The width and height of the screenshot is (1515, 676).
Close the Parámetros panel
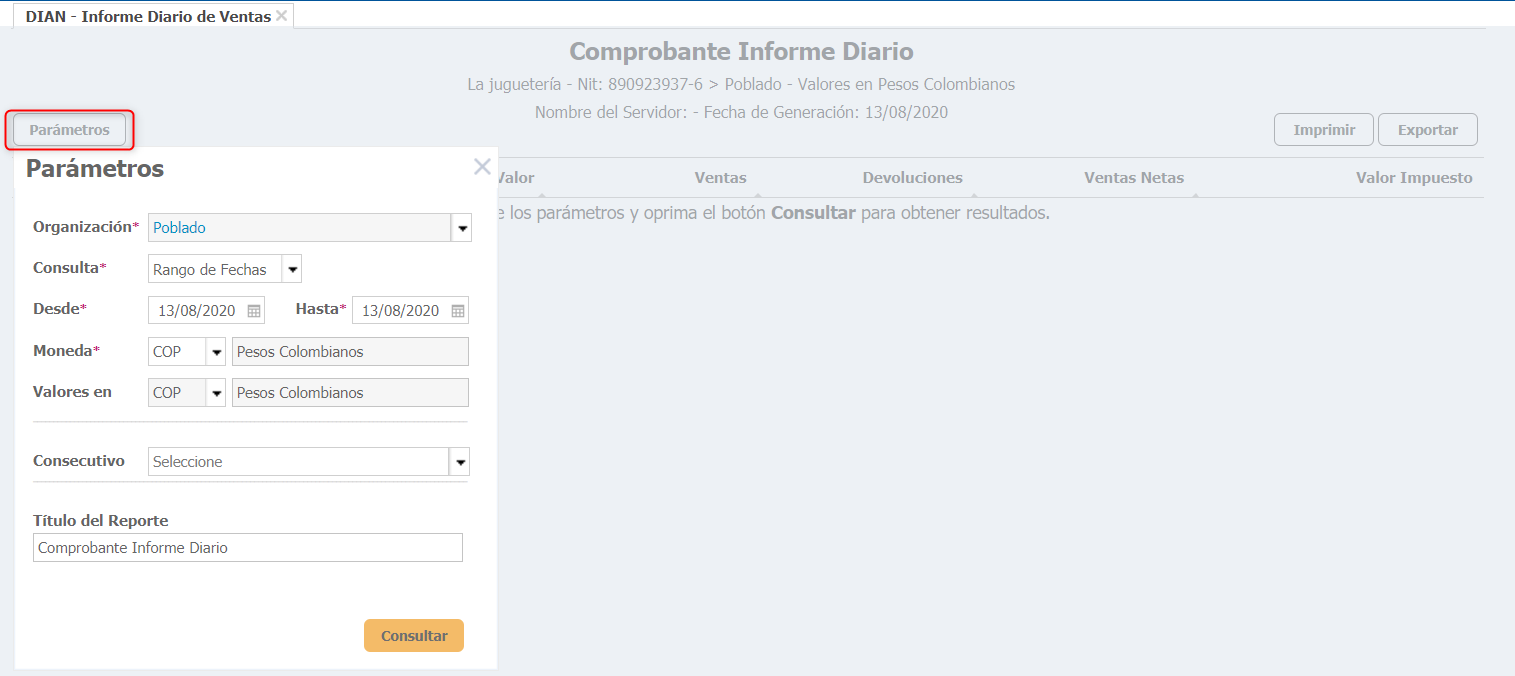click(x=482, y=167)
